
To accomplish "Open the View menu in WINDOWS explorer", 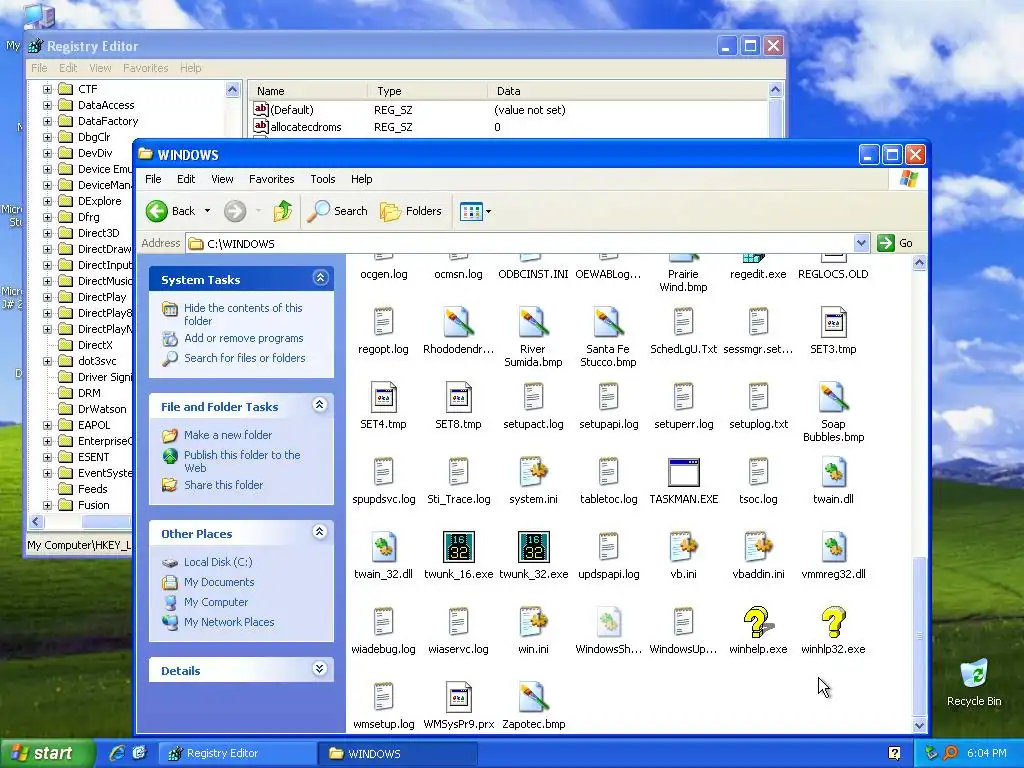I will pos(222,179).
